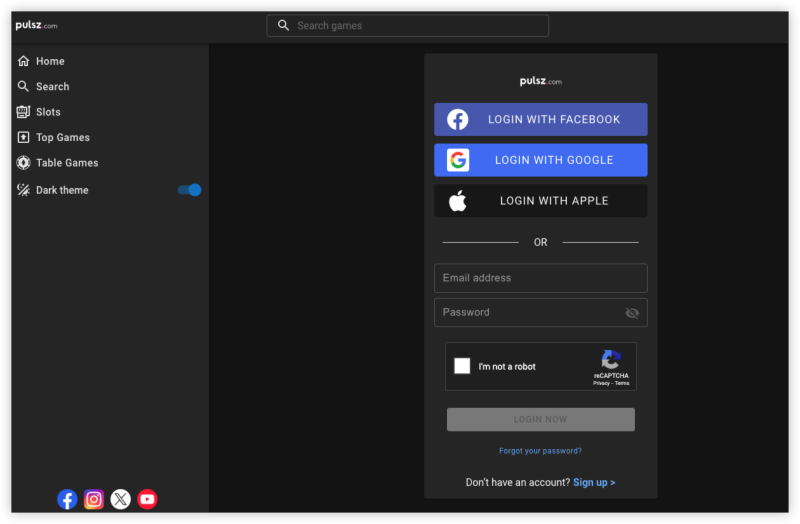Open Top Games category

coord(63,137)
